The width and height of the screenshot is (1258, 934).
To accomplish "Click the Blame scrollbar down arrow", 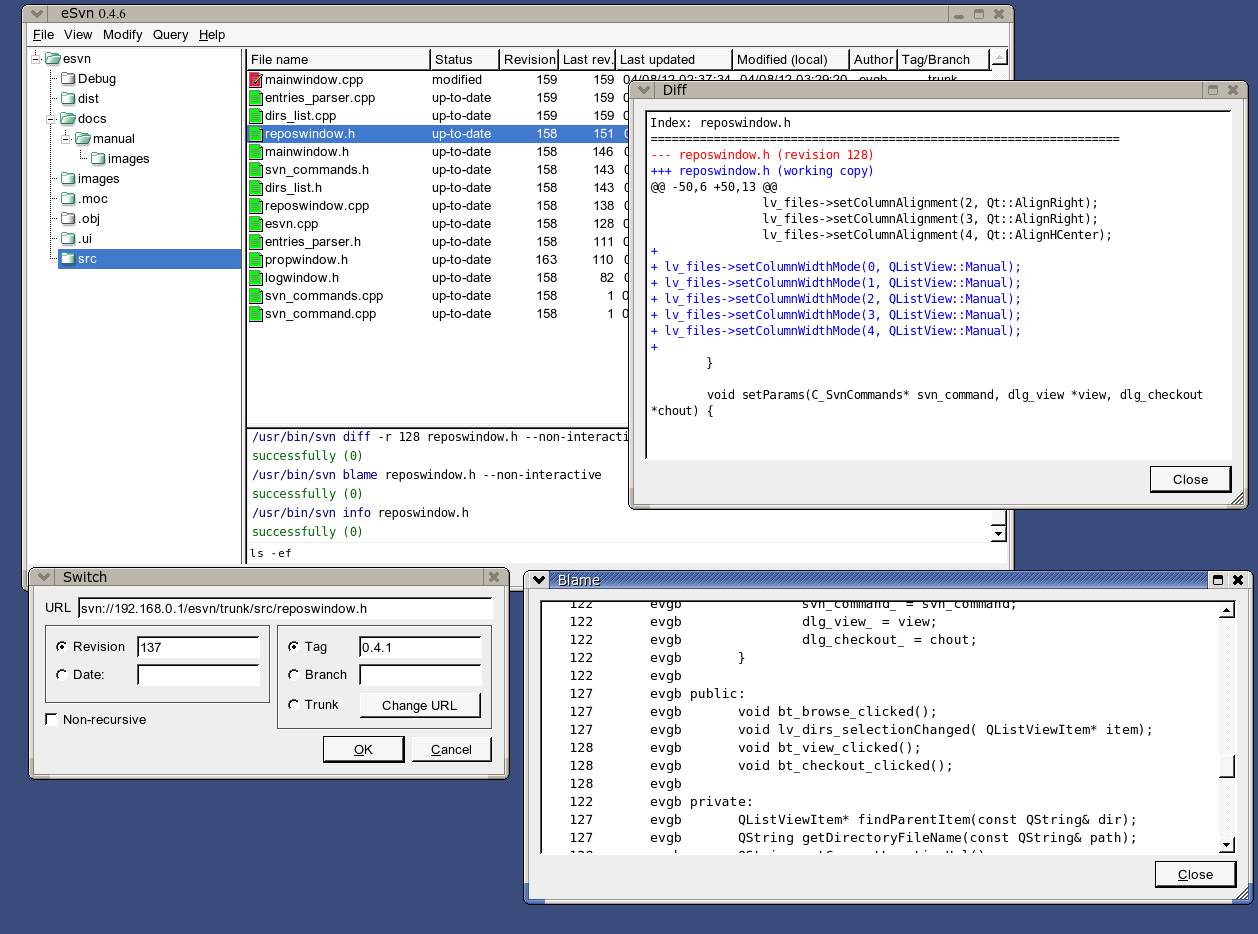I will [1227, 845].
